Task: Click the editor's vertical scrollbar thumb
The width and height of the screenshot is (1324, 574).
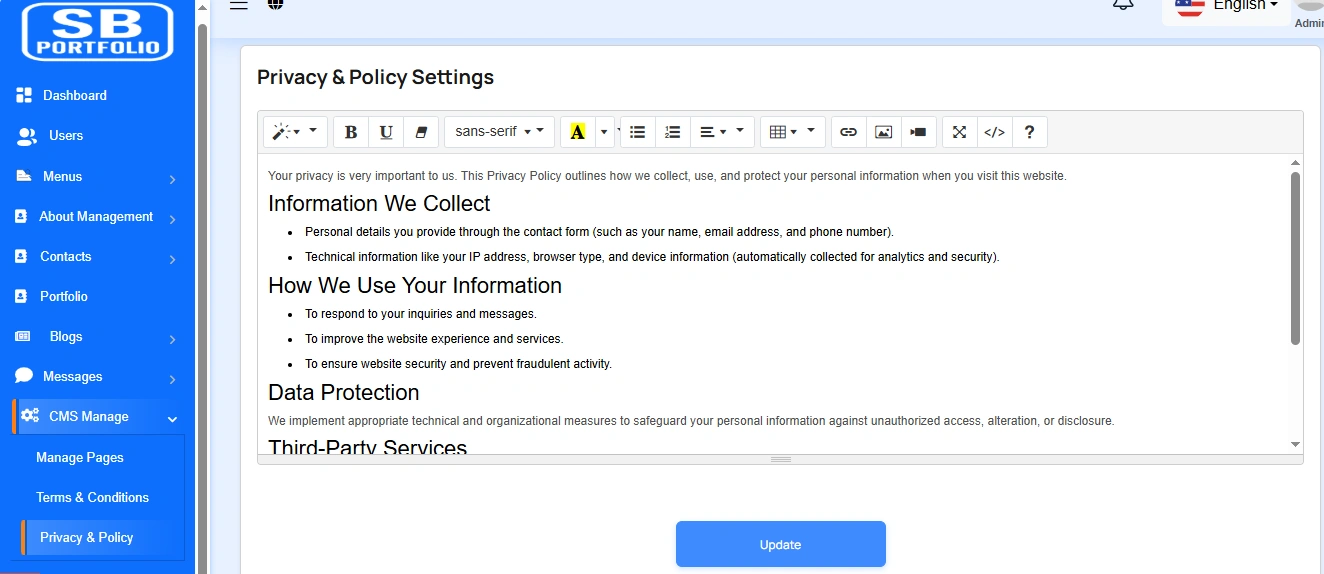Action: click(1295, 258)
